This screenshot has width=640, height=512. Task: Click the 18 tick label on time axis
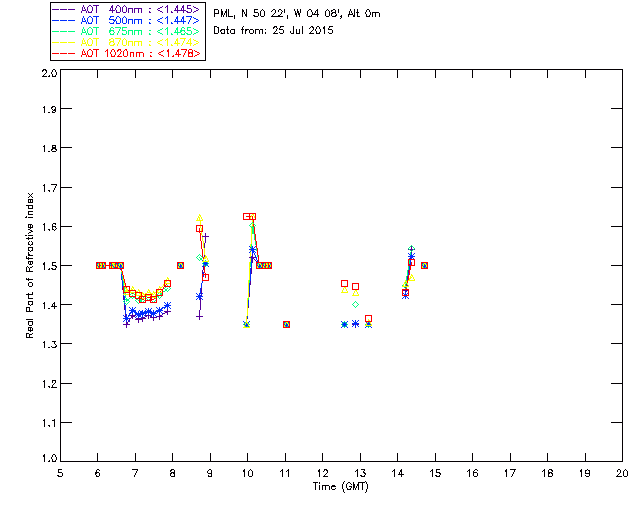pyautogui.click(x=547, y=473)
